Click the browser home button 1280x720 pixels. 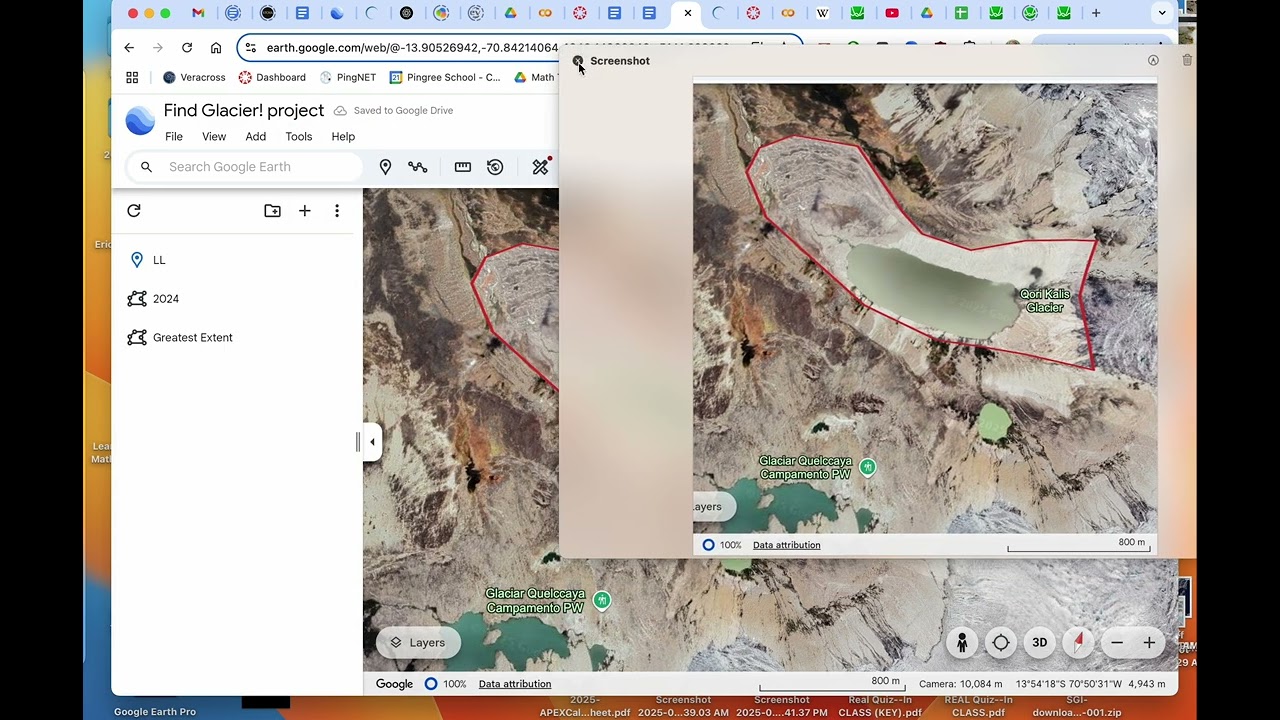coord(216,47)
